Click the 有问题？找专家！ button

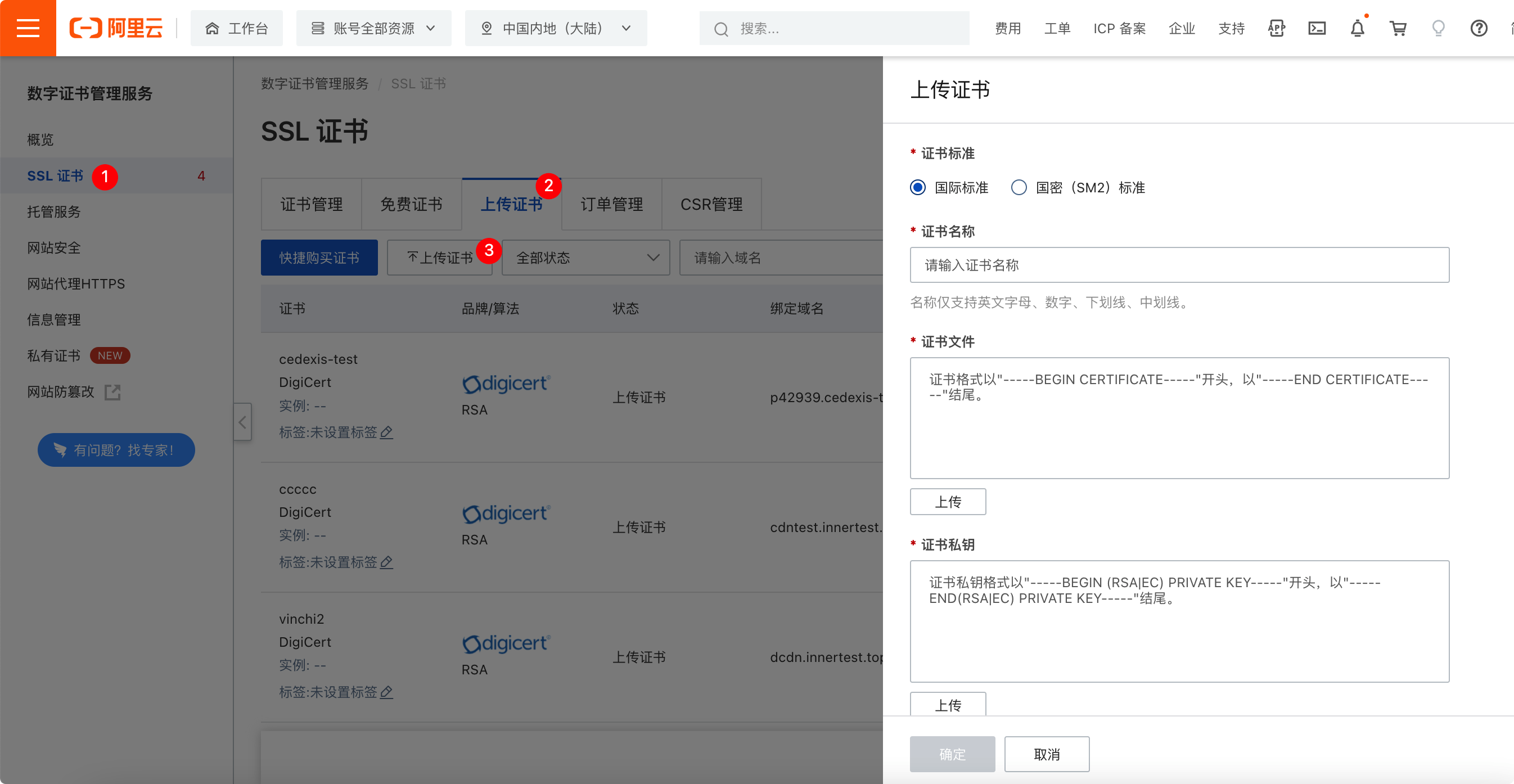[x=116, y=450]
